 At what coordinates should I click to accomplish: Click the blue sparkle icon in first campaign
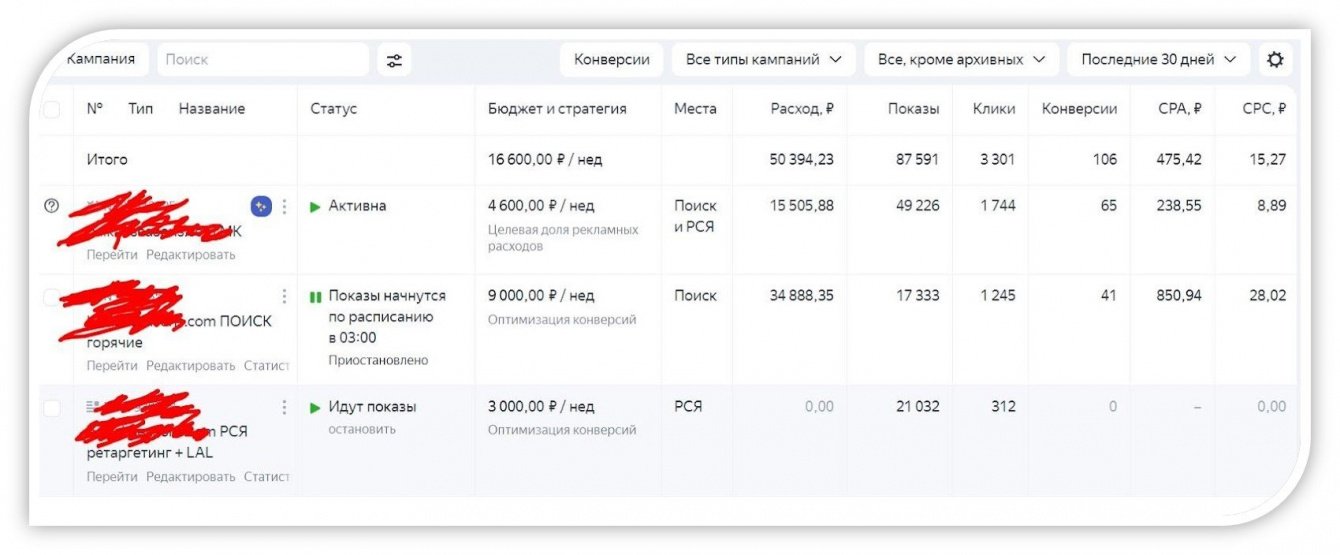coord(261,206)
